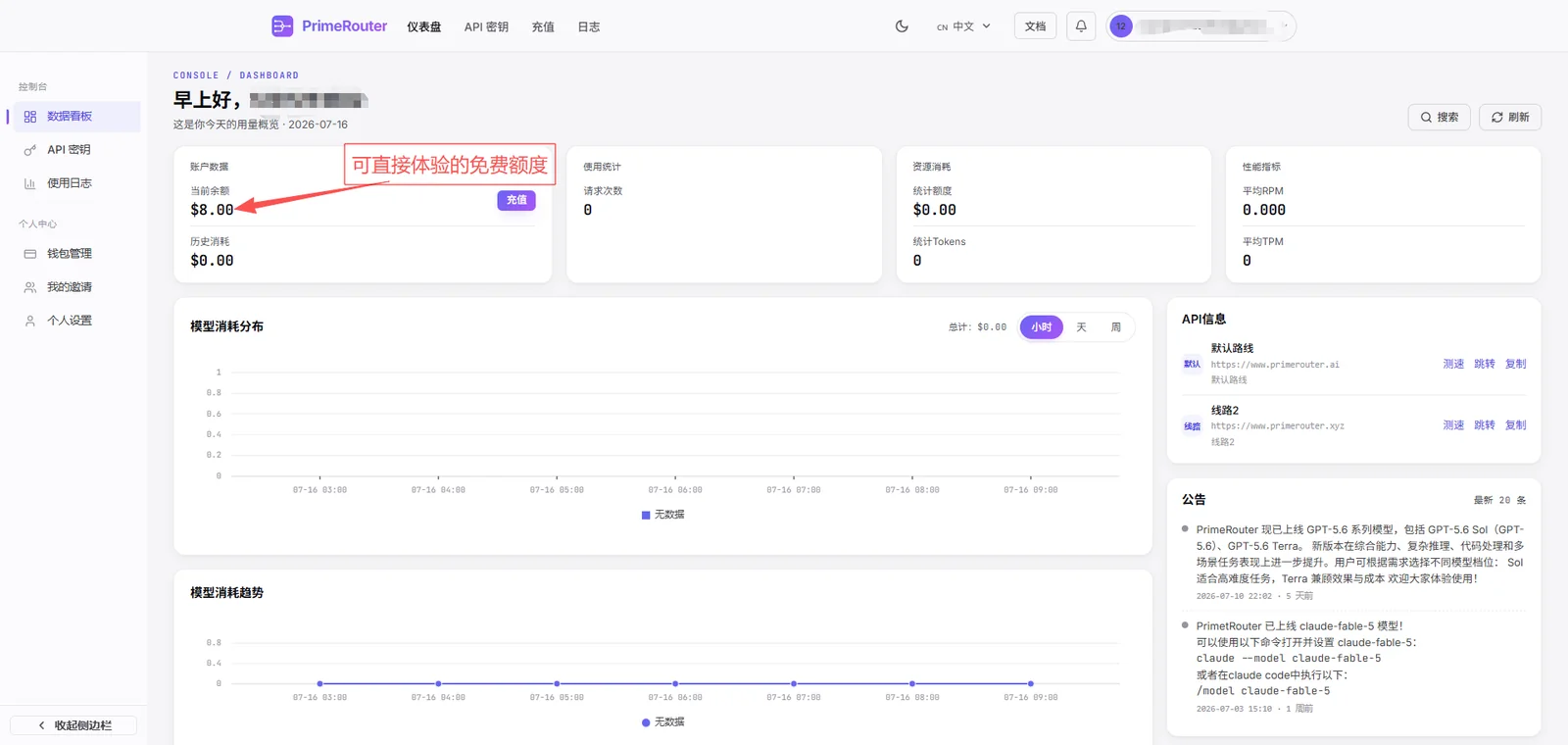The width and height of the screenshot is (1568, 745).
Task: Open API 密钥 from the sidebar
Action: 76,150
